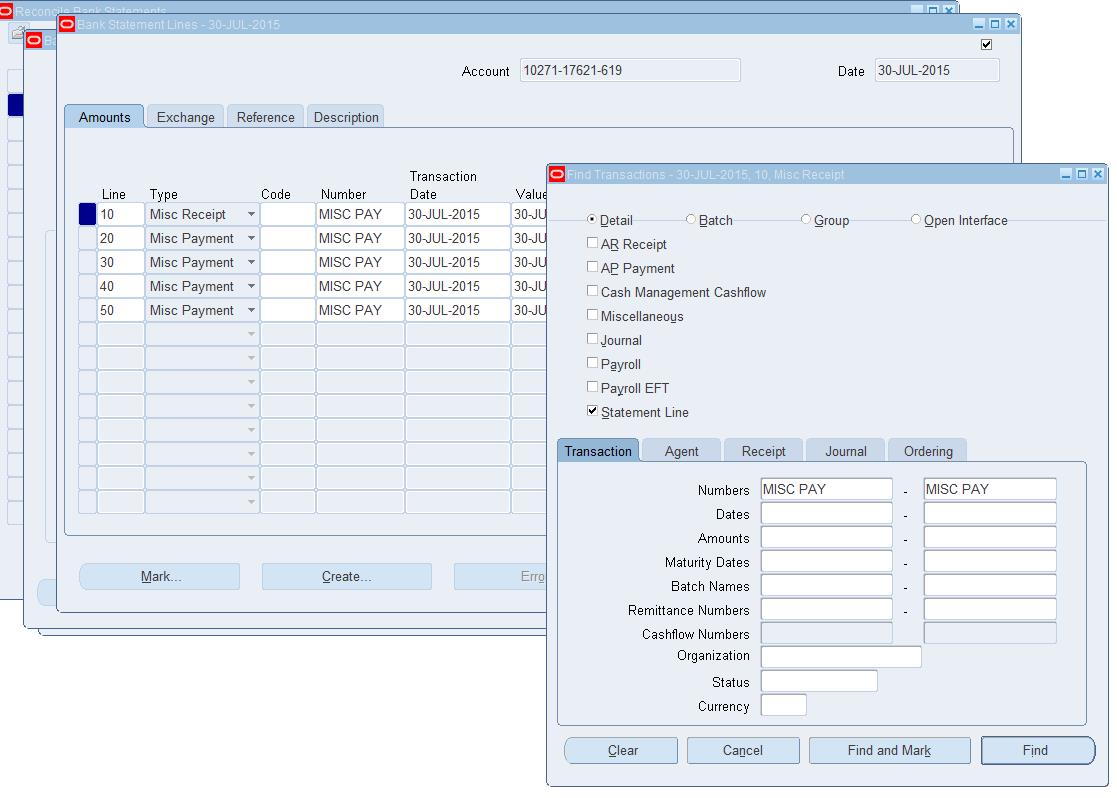The height and width of the screenshot is (798, 1117).
Task: Click the Maturity Dates from field
Action: [x=826, y=561]
